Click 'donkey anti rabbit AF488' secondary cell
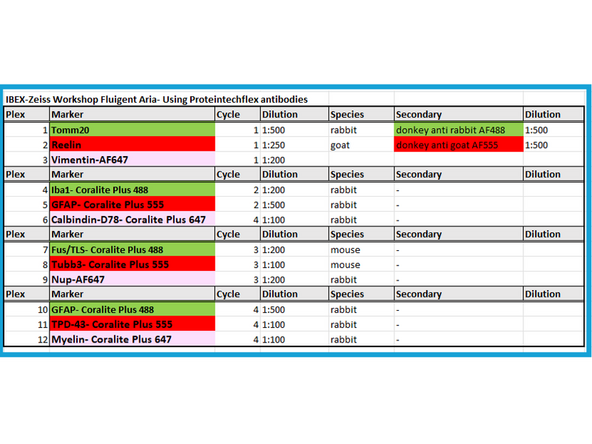 [459, 130]
